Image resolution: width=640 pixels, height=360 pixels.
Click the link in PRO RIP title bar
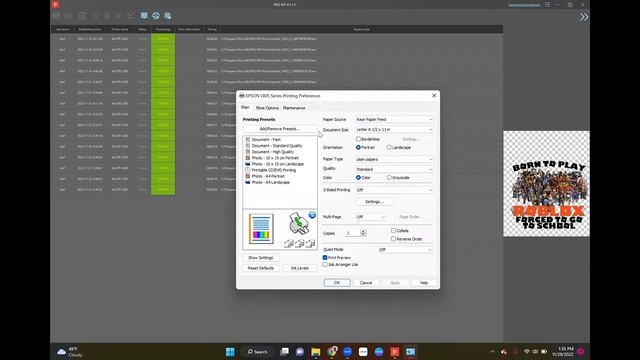point(524,5)
